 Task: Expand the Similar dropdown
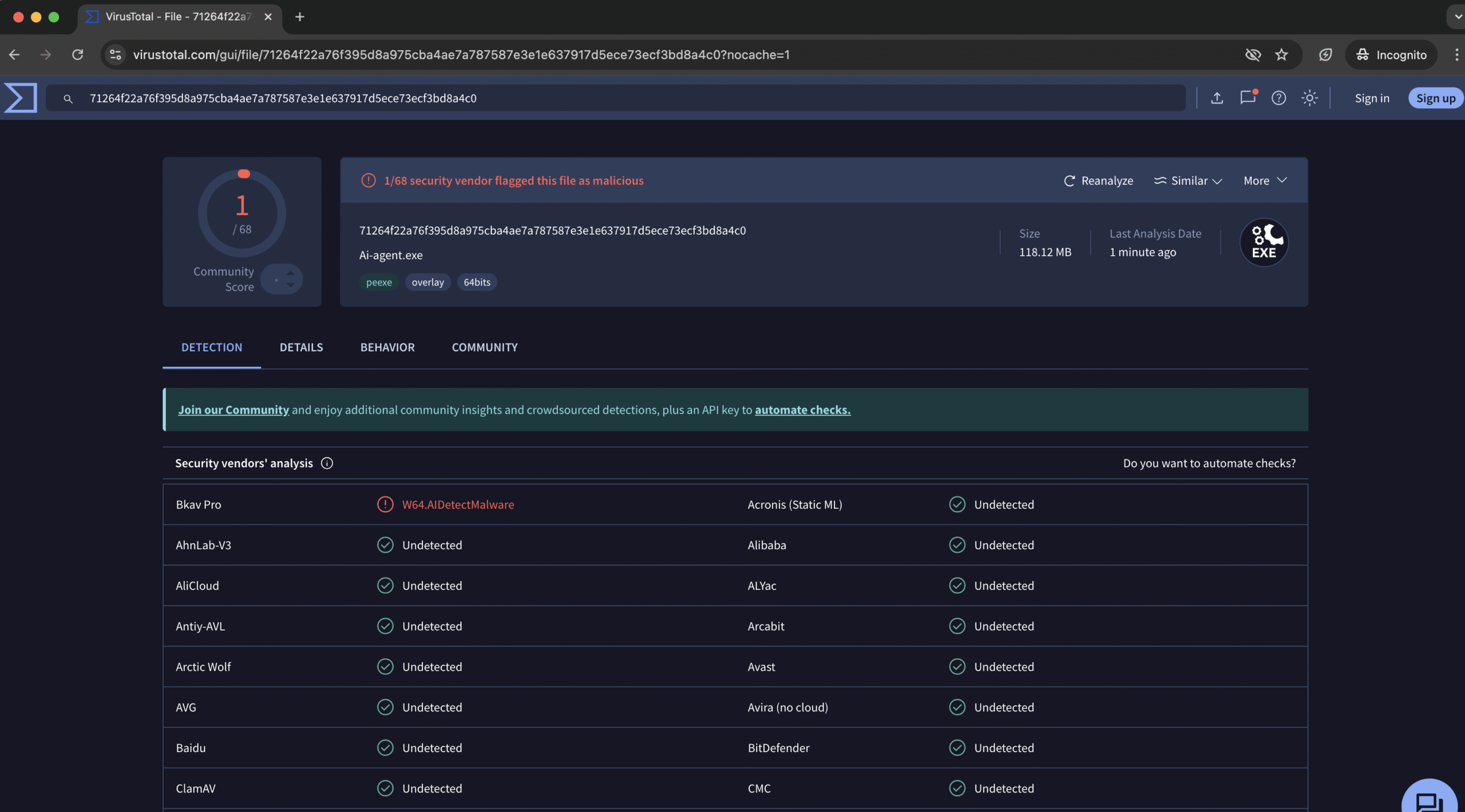(x=1188, y=181)
